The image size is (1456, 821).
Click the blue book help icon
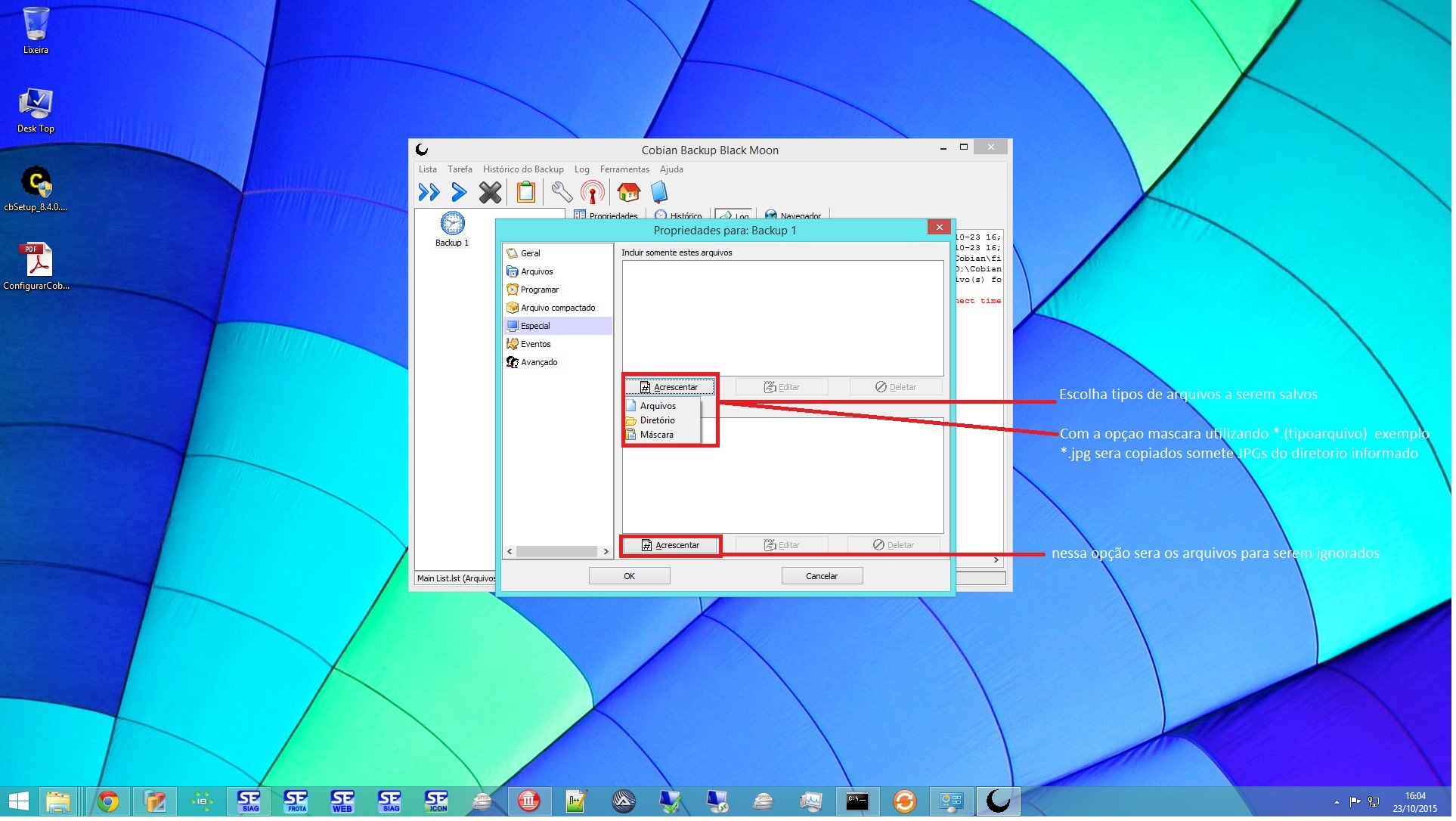[x=659, y=193]
